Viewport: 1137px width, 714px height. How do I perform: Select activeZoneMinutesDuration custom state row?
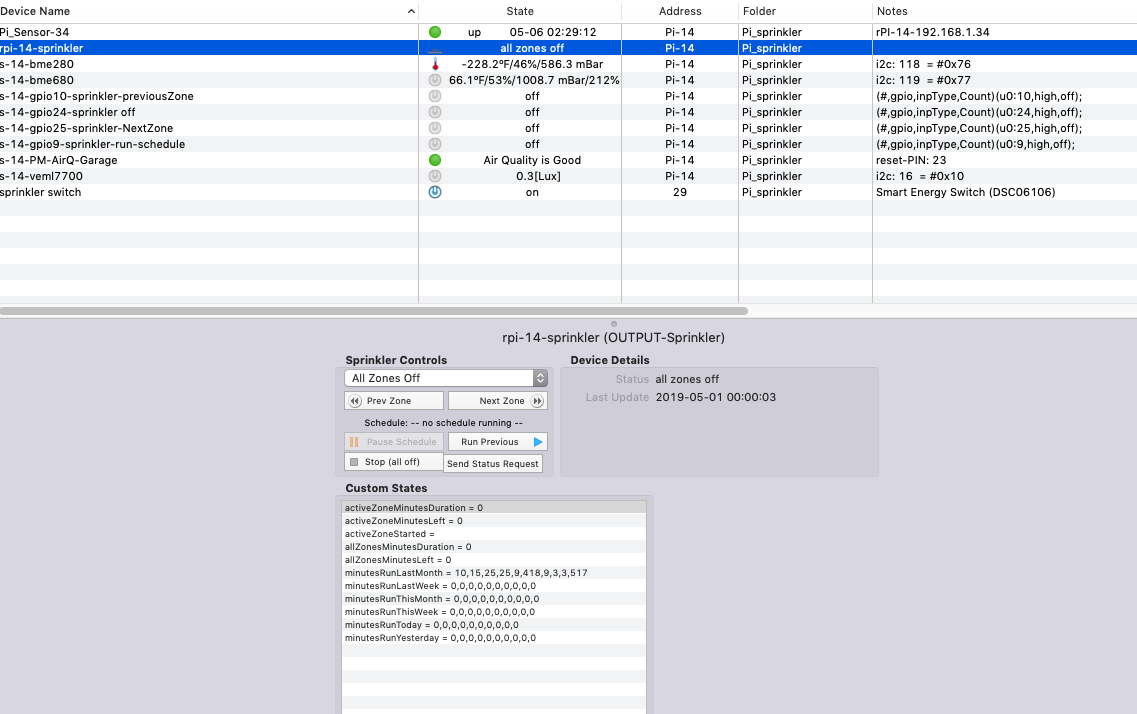click(494, 507)
